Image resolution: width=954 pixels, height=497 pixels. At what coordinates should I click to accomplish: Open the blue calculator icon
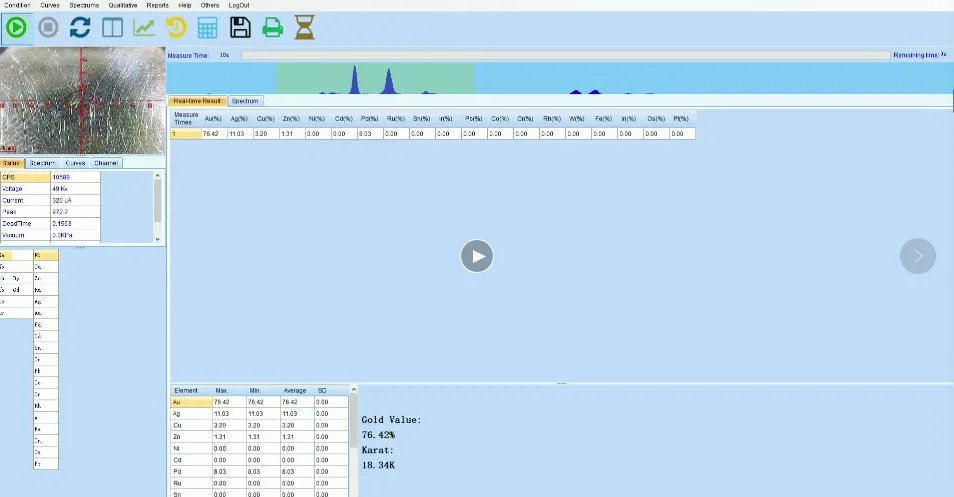click(x=207, y=28)
